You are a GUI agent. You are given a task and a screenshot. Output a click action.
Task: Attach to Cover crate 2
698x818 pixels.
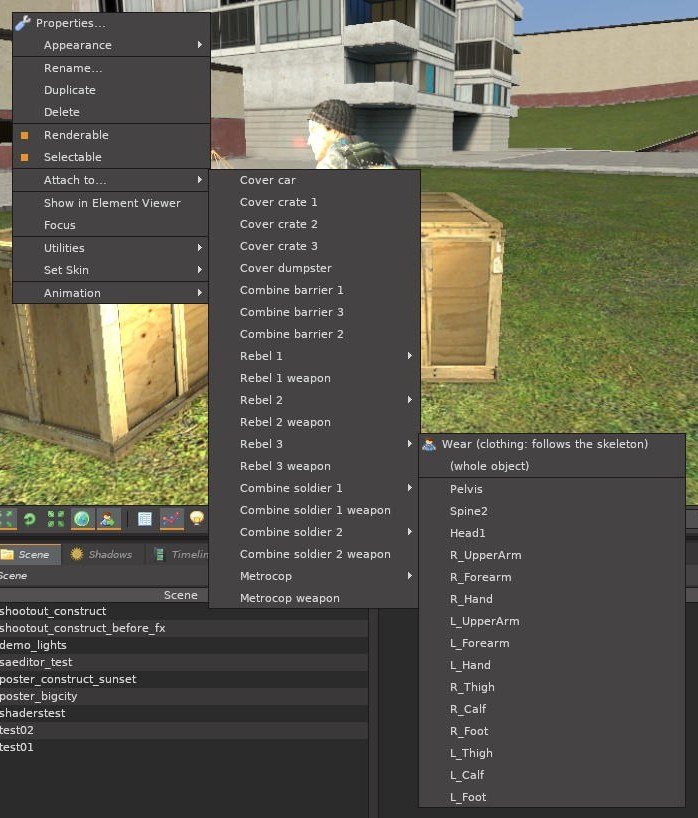pos(315,224)
